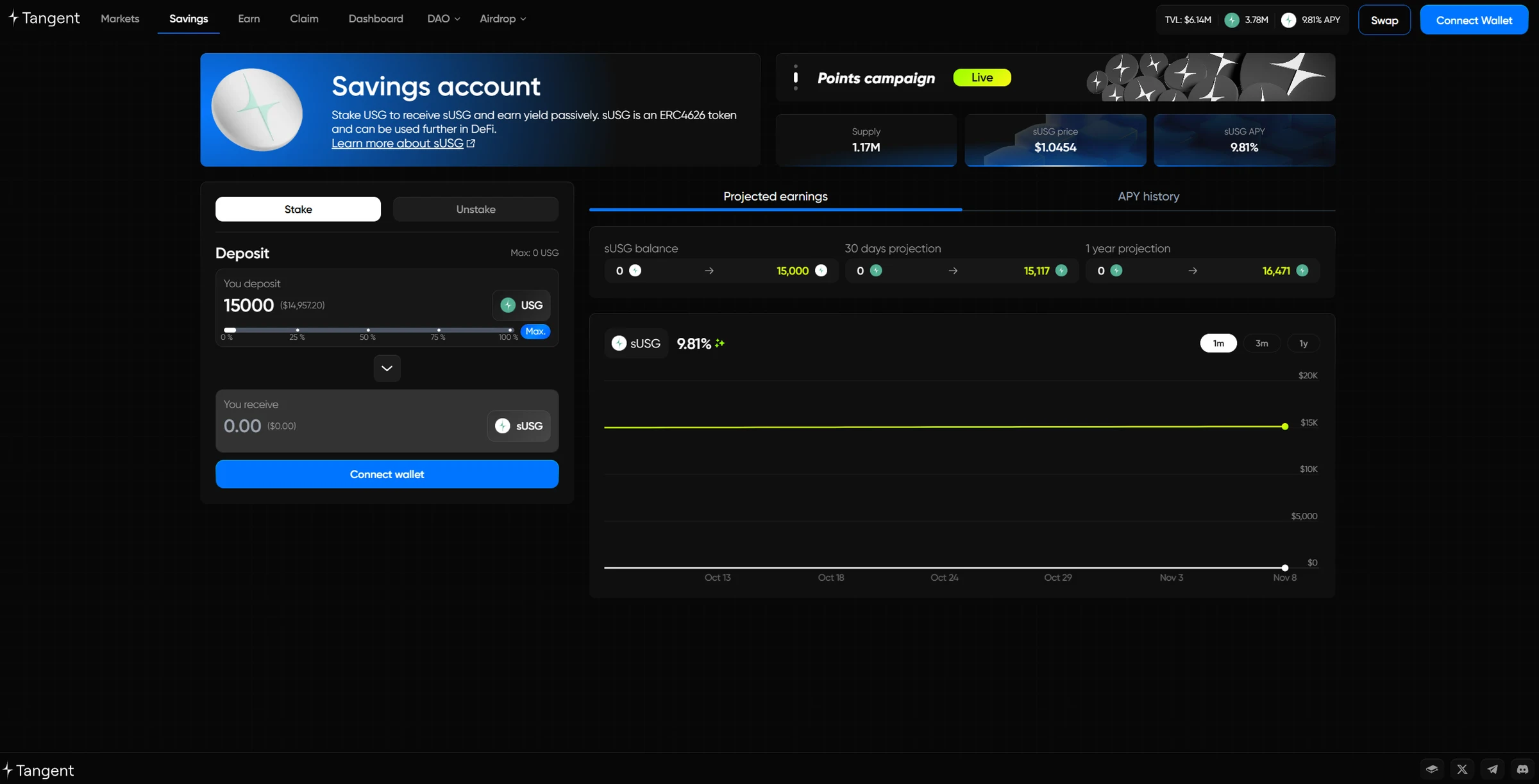The image size is (1539, 784).
Task: Click the blue Connect wallet button under deposit
Action: pyautogui.click(x=387, y=474)
